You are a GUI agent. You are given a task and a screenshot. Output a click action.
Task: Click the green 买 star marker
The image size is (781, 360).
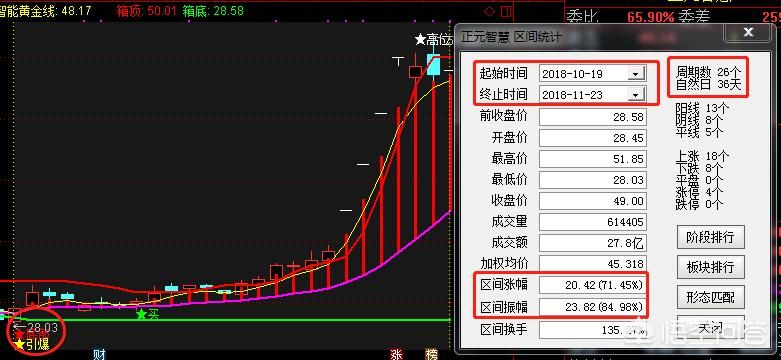pyautogui.click(x=147, y=314)
